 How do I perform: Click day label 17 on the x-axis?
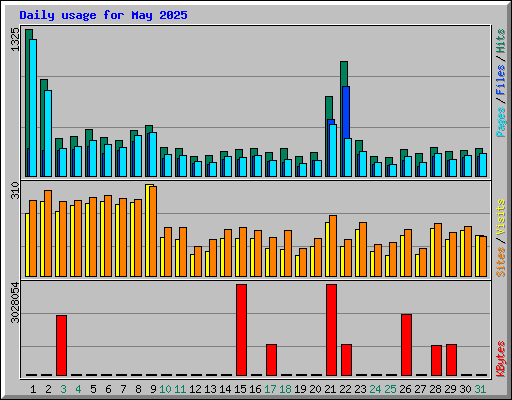[270, 389]
